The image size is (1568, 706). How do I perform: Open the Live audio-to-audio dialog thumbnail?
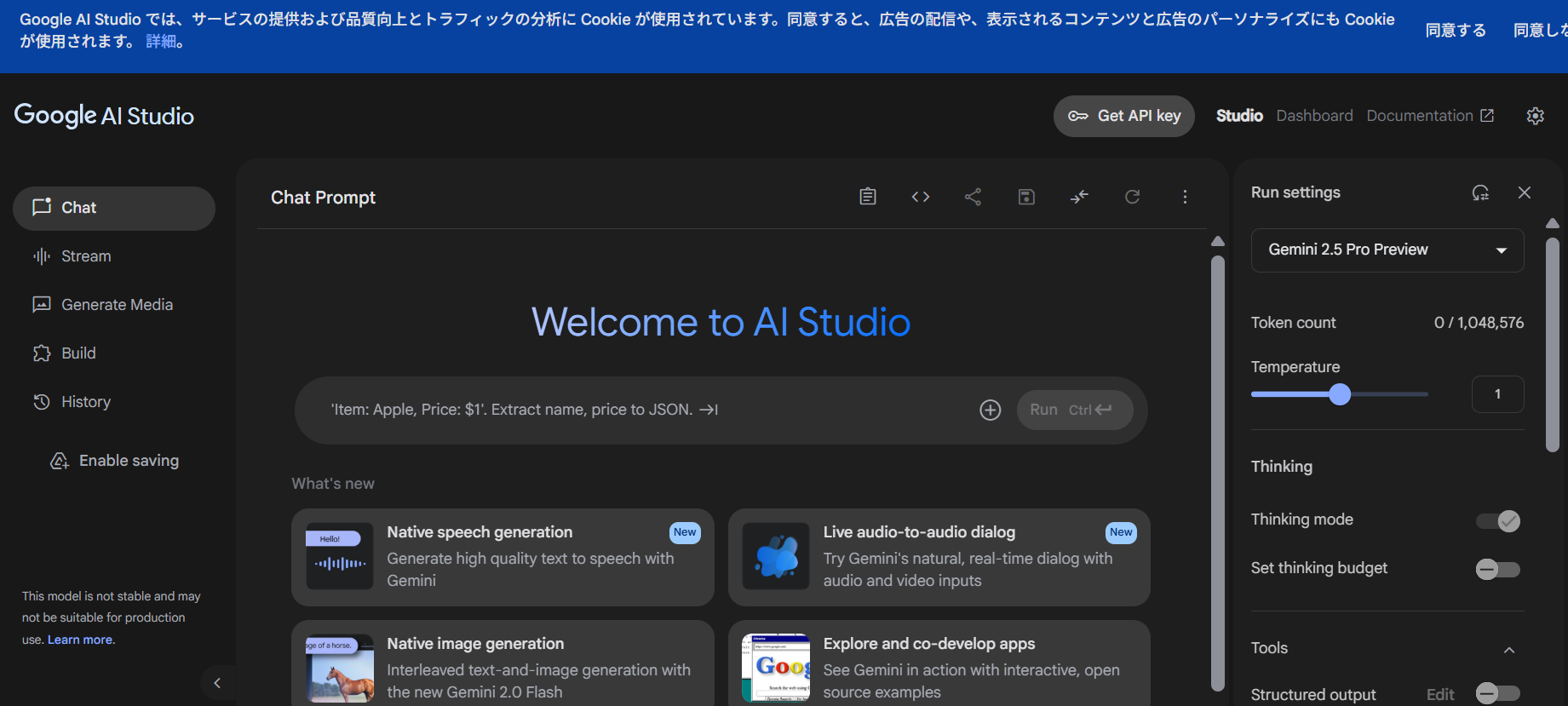click(x=776, y=556)
